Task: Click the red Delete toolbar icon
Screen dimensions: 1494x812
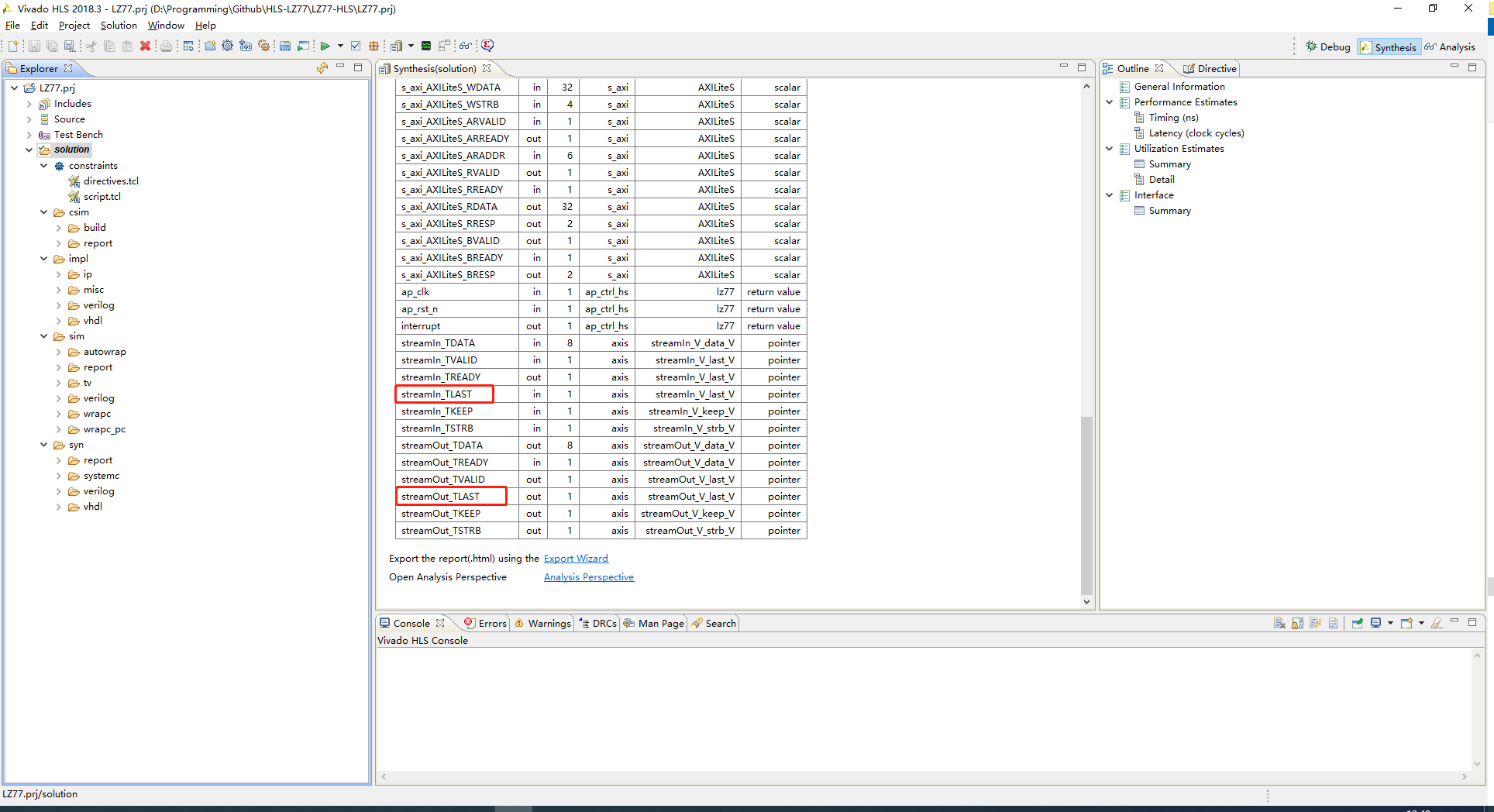Action: pos(146,46)
